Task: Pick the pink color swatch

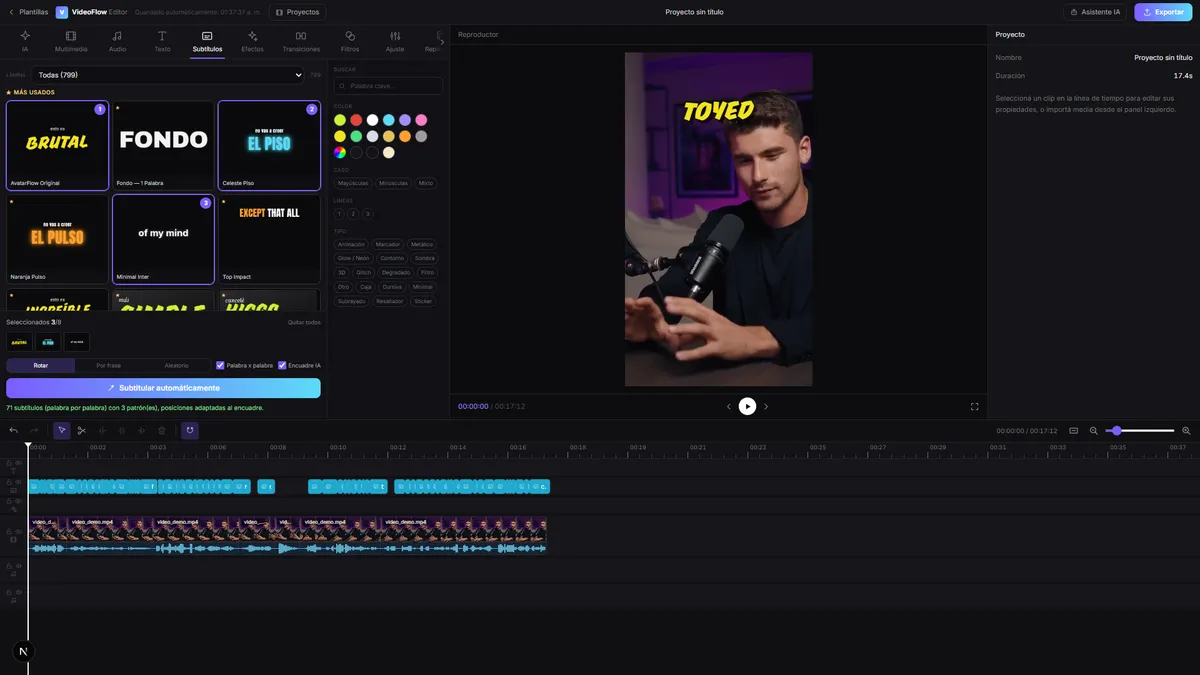Action: coord(421,120)
